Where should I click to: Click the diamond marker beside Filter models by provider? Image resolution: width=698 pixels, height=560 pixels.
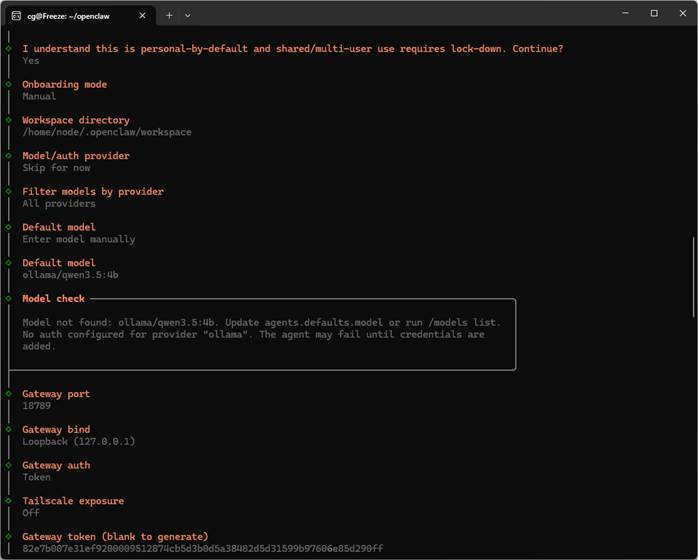tap(9, 191)
